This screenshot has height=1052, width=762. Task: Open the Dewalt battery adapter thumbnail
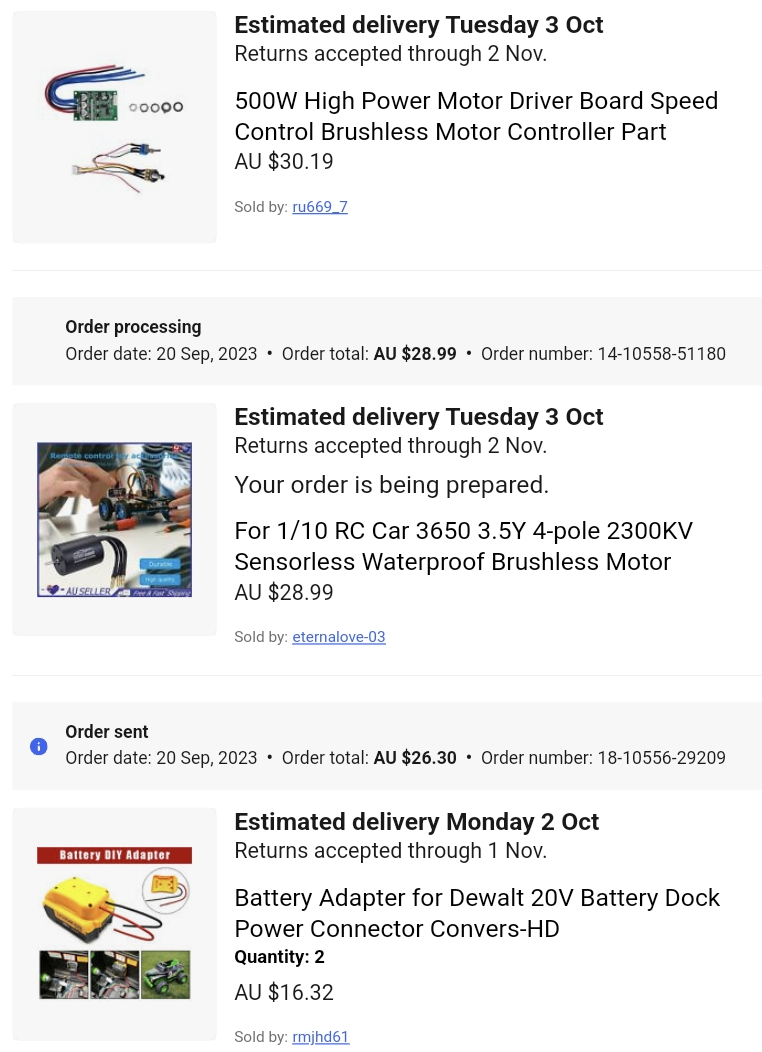coord(115,924)
